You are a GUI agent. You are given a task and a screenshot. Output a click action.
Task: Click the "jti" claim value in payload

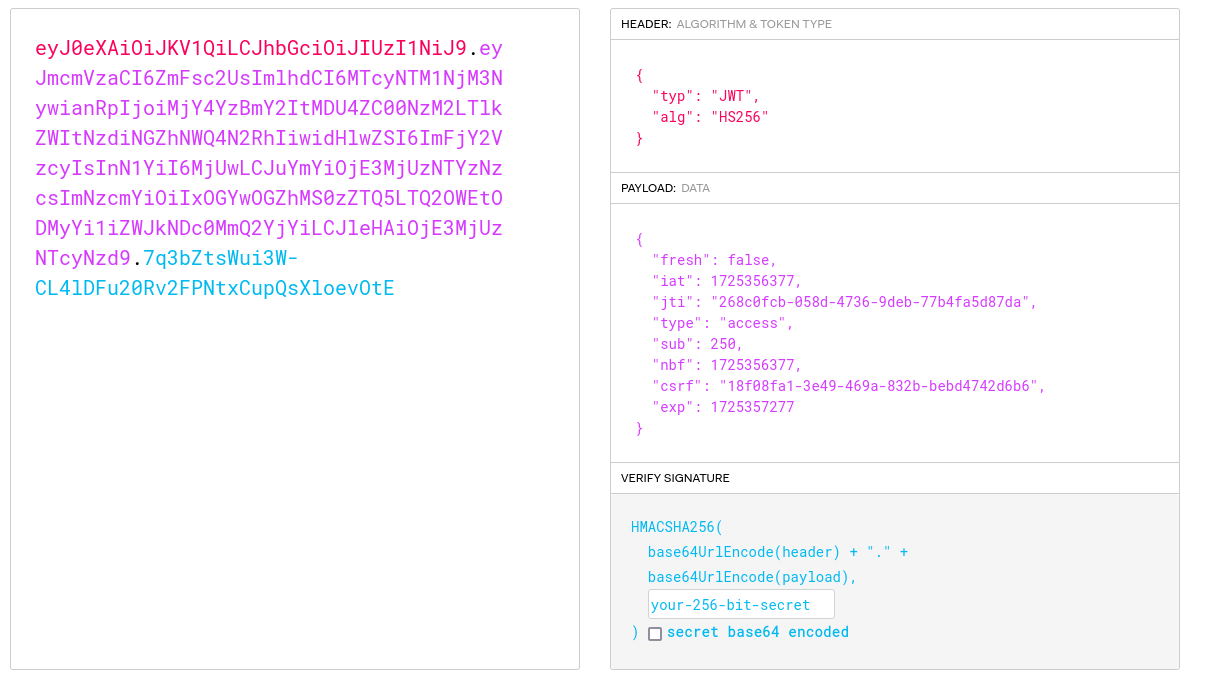pos(873,302)
